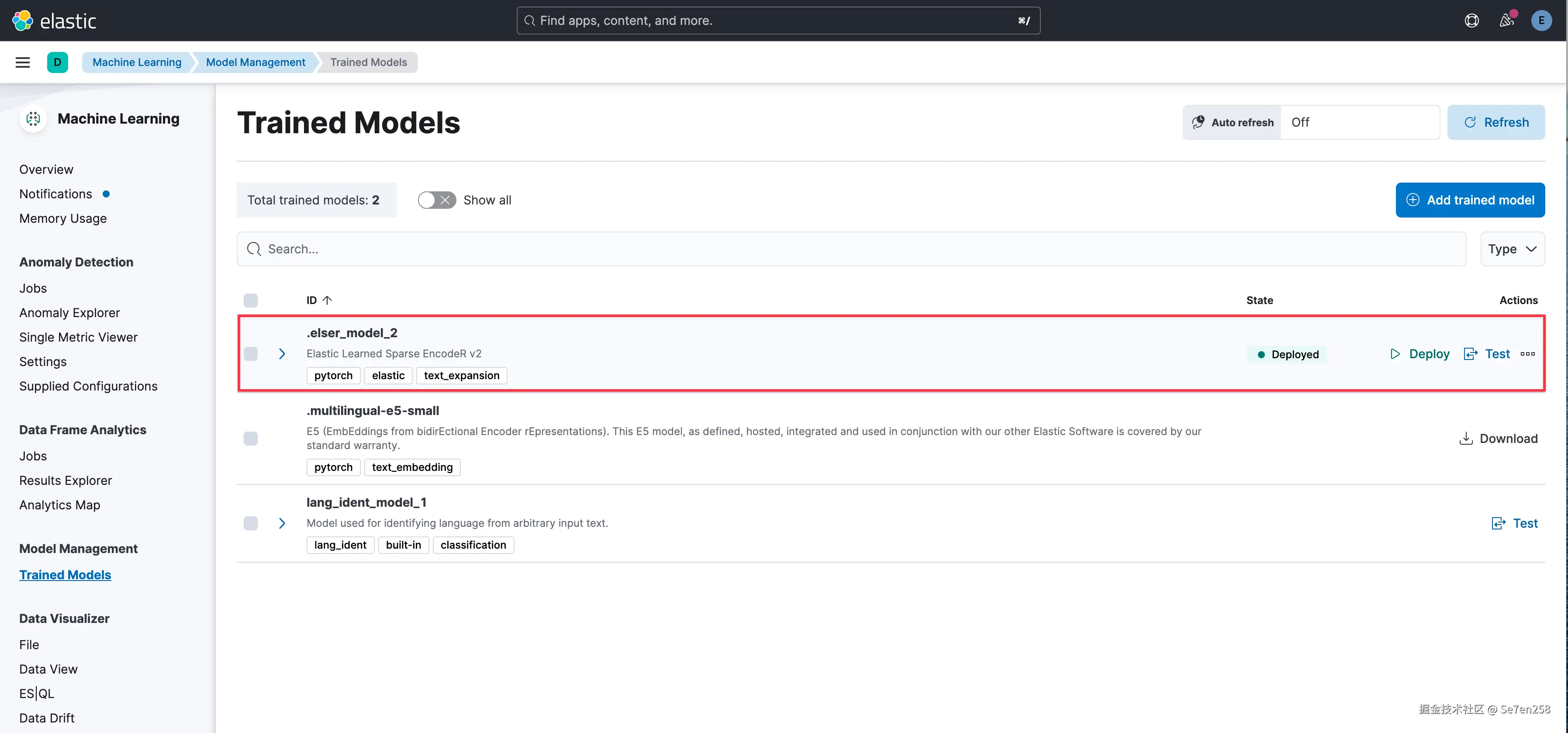
Task: Expand the lang_ident_model_1 row details
Action: (282, 523)
